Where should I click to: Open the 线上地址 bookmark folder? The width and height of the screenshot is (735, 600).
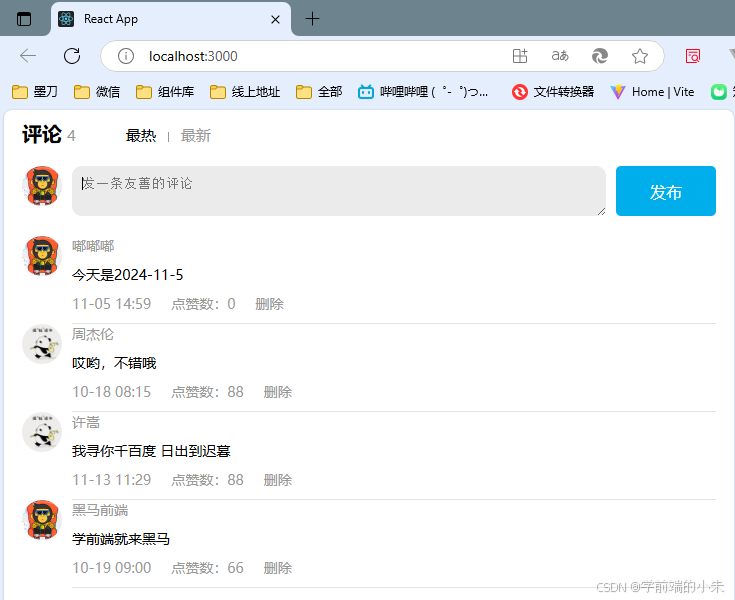(245, 91)
